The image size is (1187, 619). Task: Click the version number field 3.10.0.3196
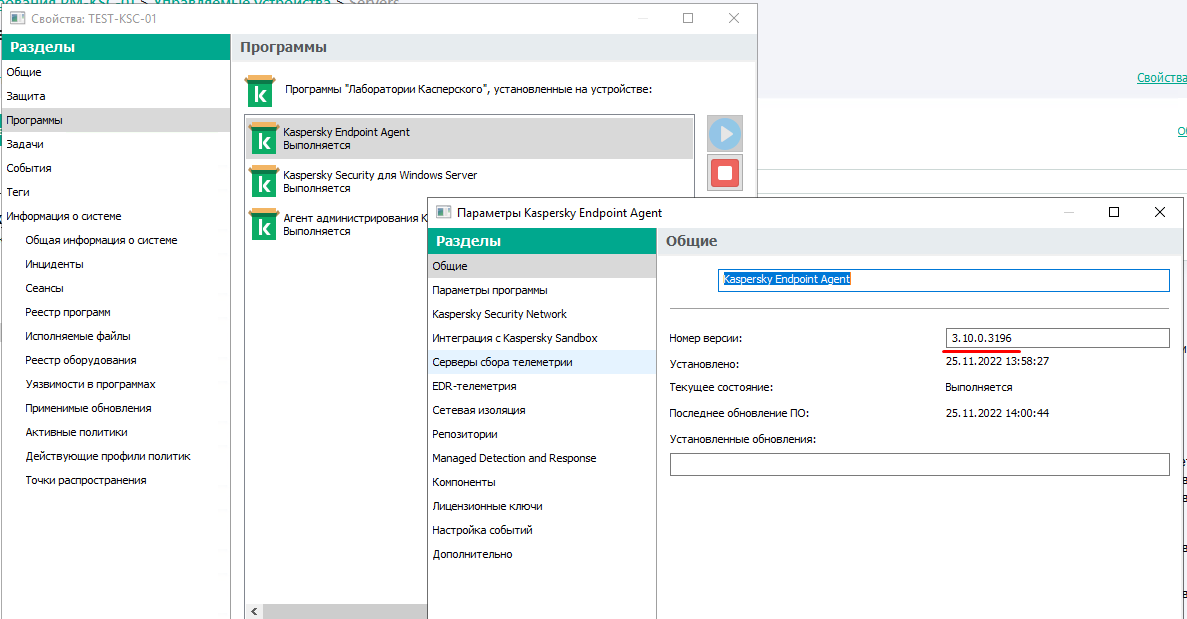pyautogui.click(x=1058, y=338)
